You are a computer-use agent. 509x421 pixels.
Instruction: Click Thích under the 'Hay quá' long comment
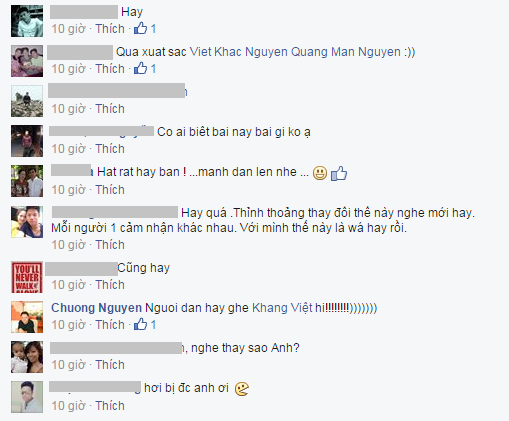[x=110, y=245]
